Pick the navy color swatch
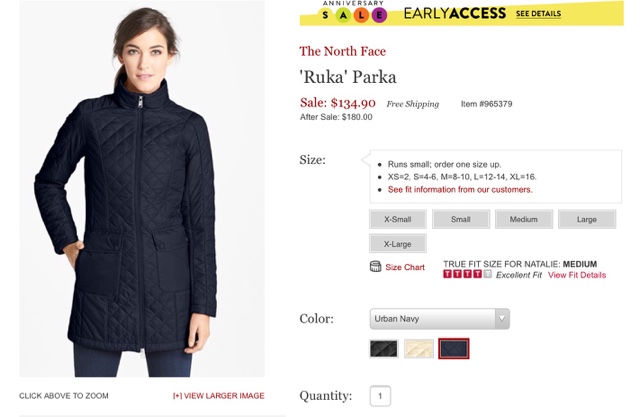640x417 pixels. [453, 349]
